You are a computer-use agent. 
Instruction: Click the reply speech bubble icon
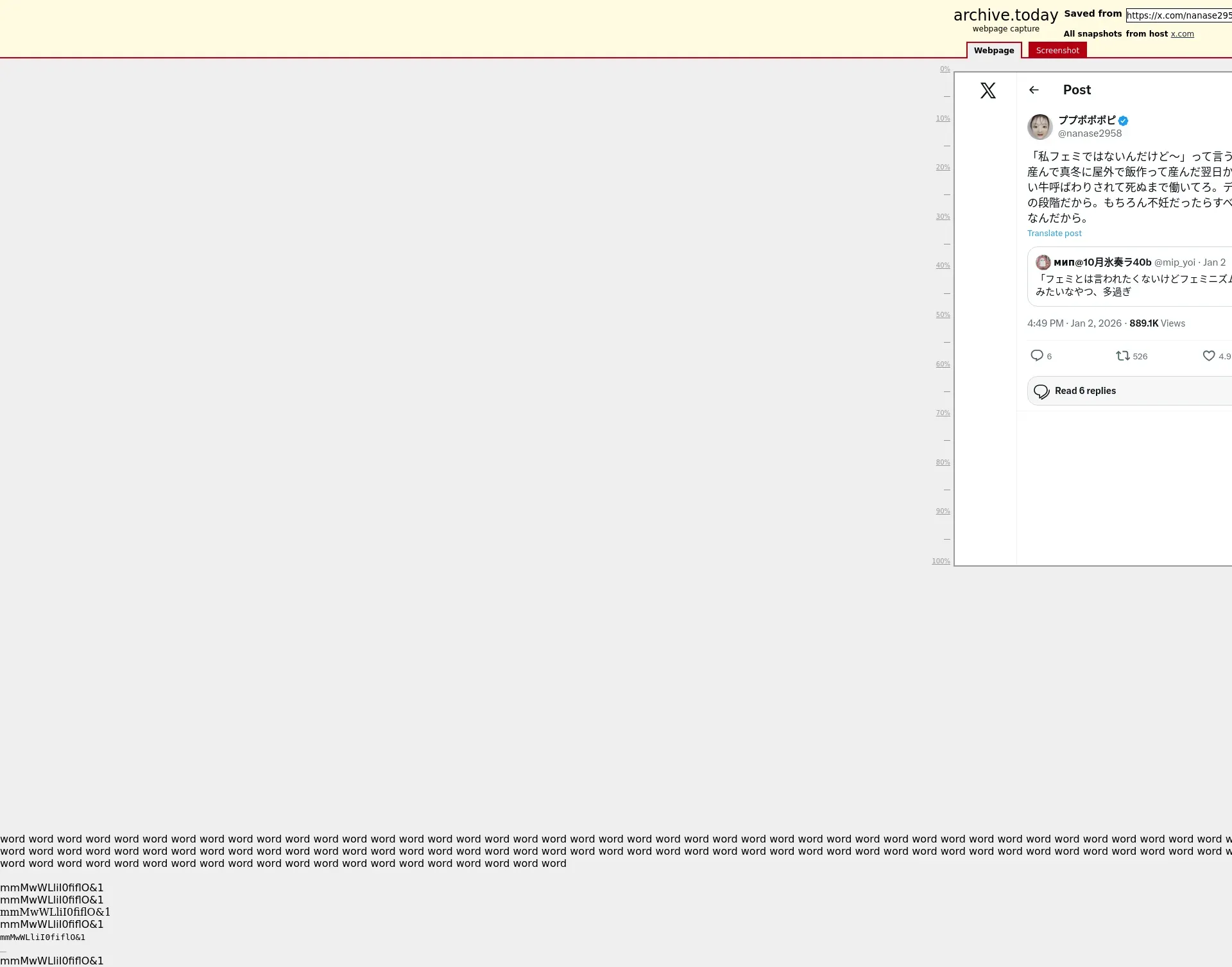pos(1036,355)
